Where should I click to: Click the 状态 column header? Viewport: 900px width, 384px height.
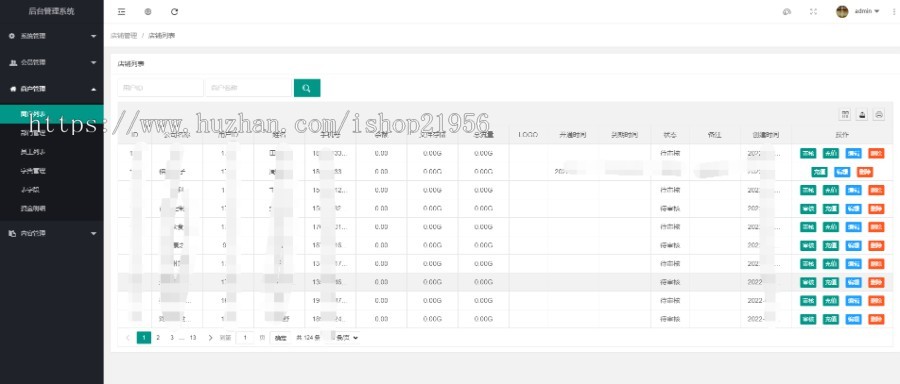point(670,135)
